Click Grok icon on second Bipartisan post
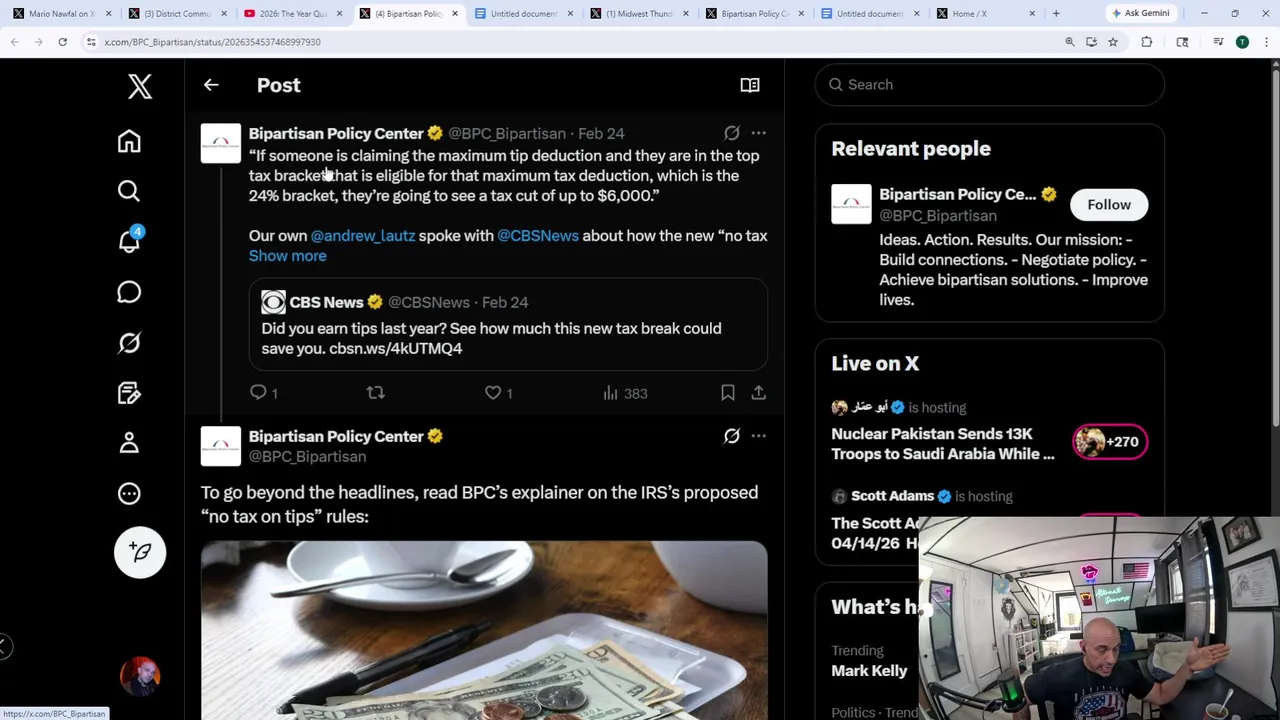1280x720 pixels. coord(732,436)
